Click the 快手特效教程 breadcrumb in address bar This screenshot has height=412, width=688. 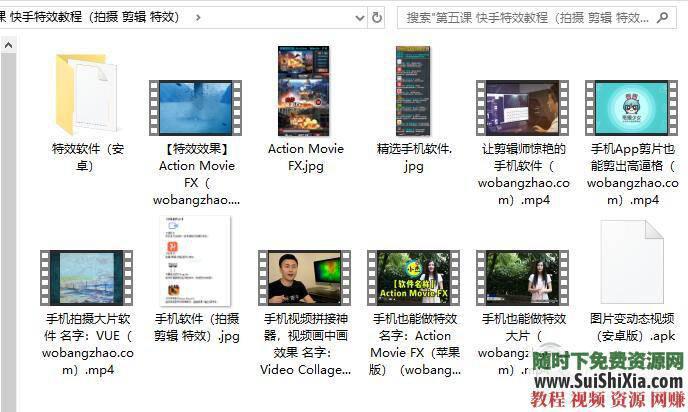[94, 17]
